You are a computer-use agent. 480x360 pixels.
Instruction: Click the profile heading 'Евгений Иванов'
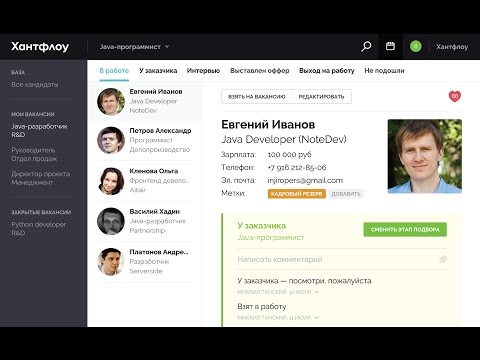coord(268,125)
